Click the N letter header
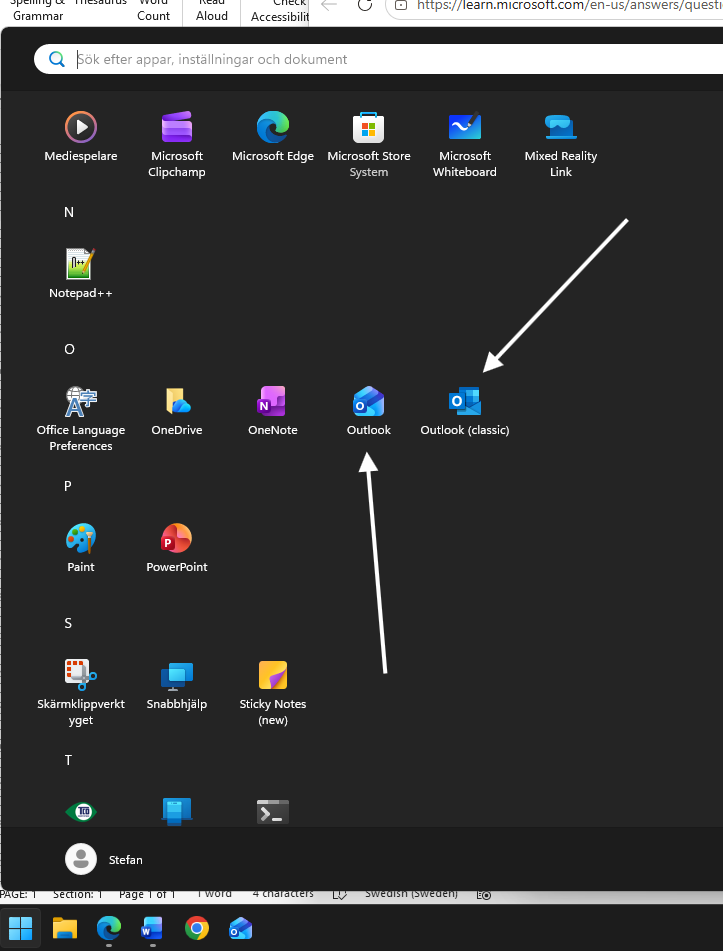The height and width of the screenshot is (951, 723). [x=69, y=212]
